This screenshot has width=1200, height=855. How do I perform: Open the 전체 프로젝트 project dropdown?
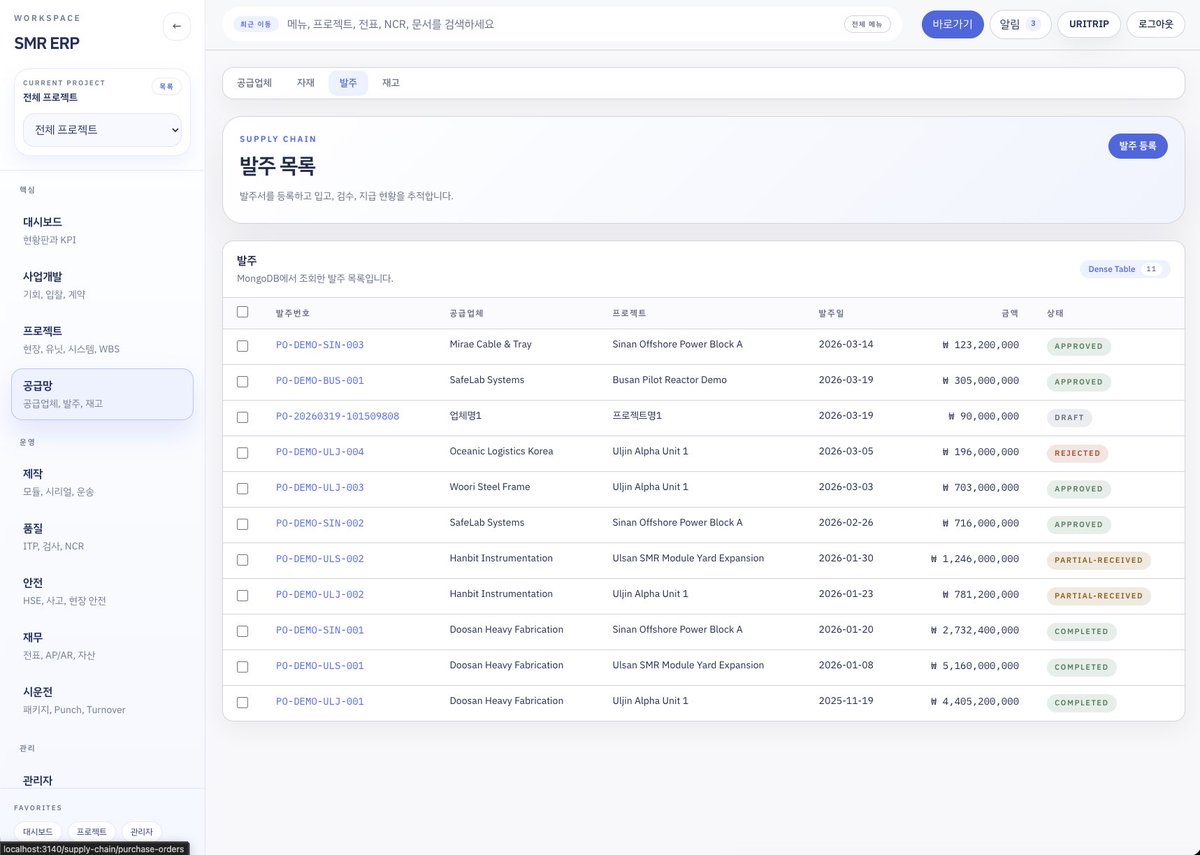pos(103,130)
